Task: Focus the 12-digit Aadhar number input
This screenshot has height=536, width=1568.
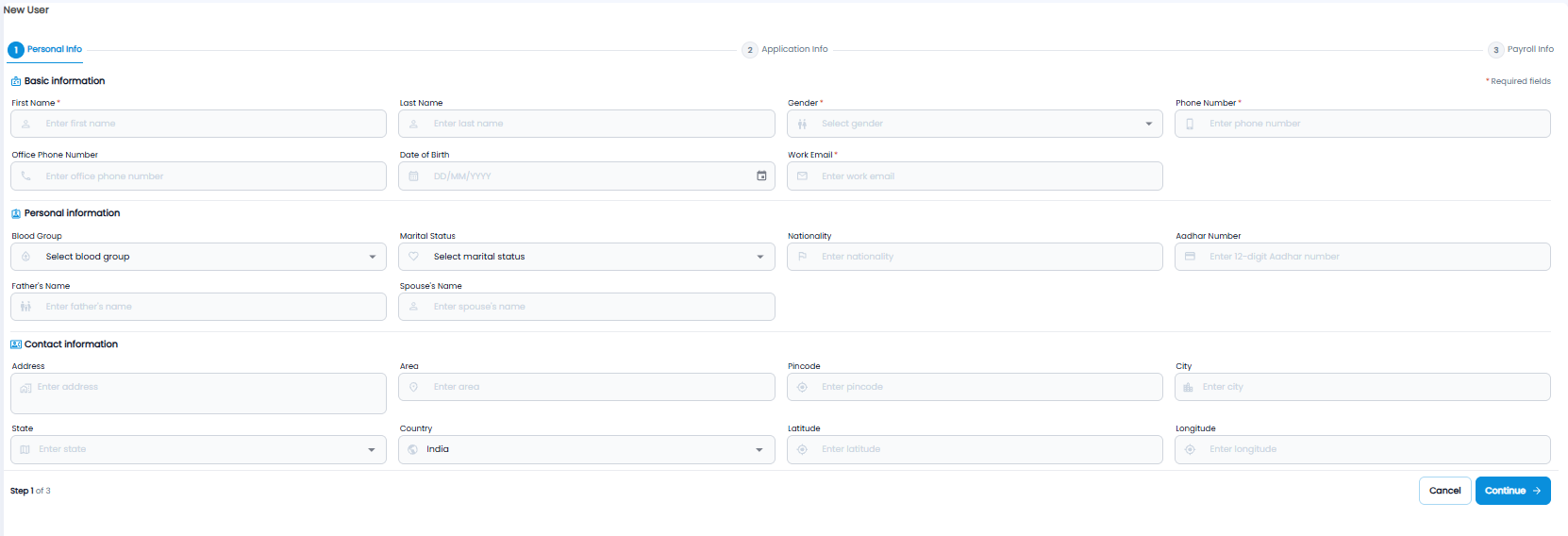Action: click(1362, 257)
